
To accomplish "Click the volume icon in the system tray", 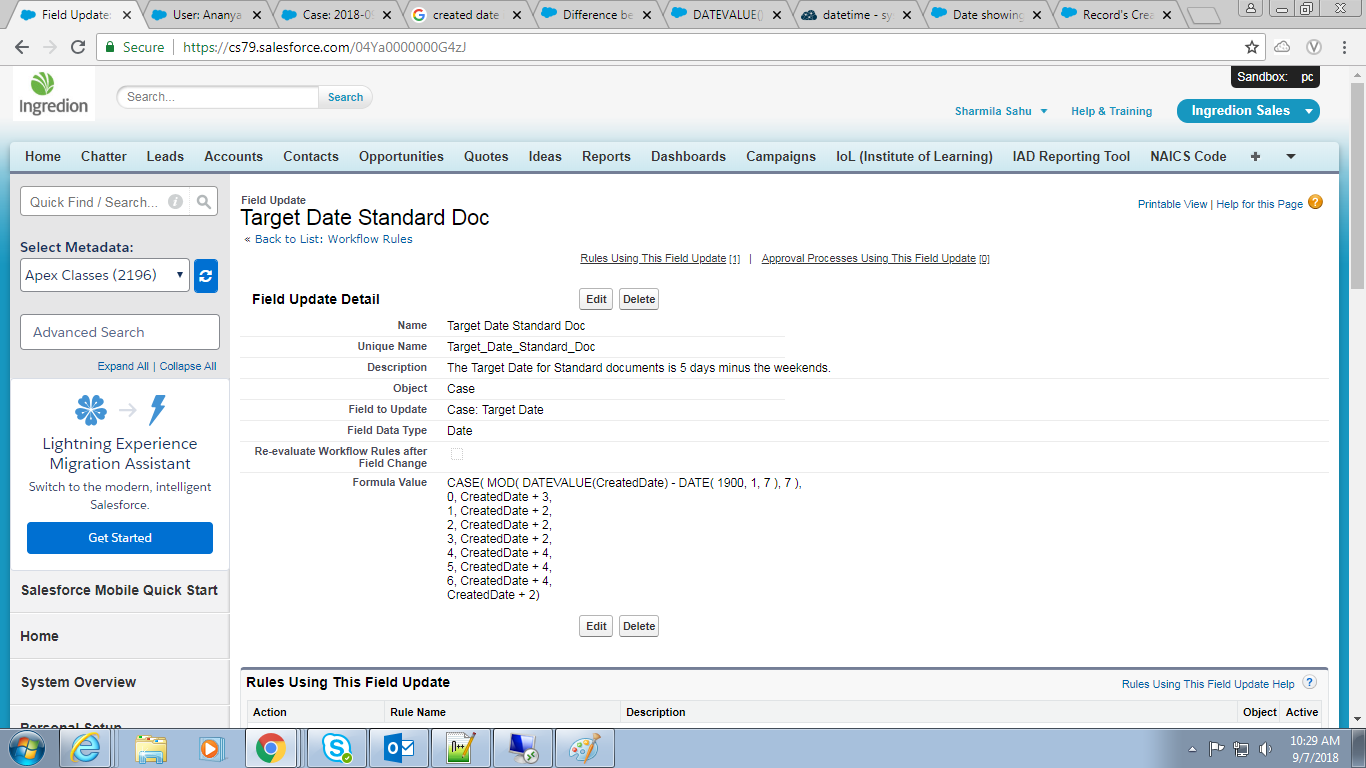I will click(x=1266, y=748).
